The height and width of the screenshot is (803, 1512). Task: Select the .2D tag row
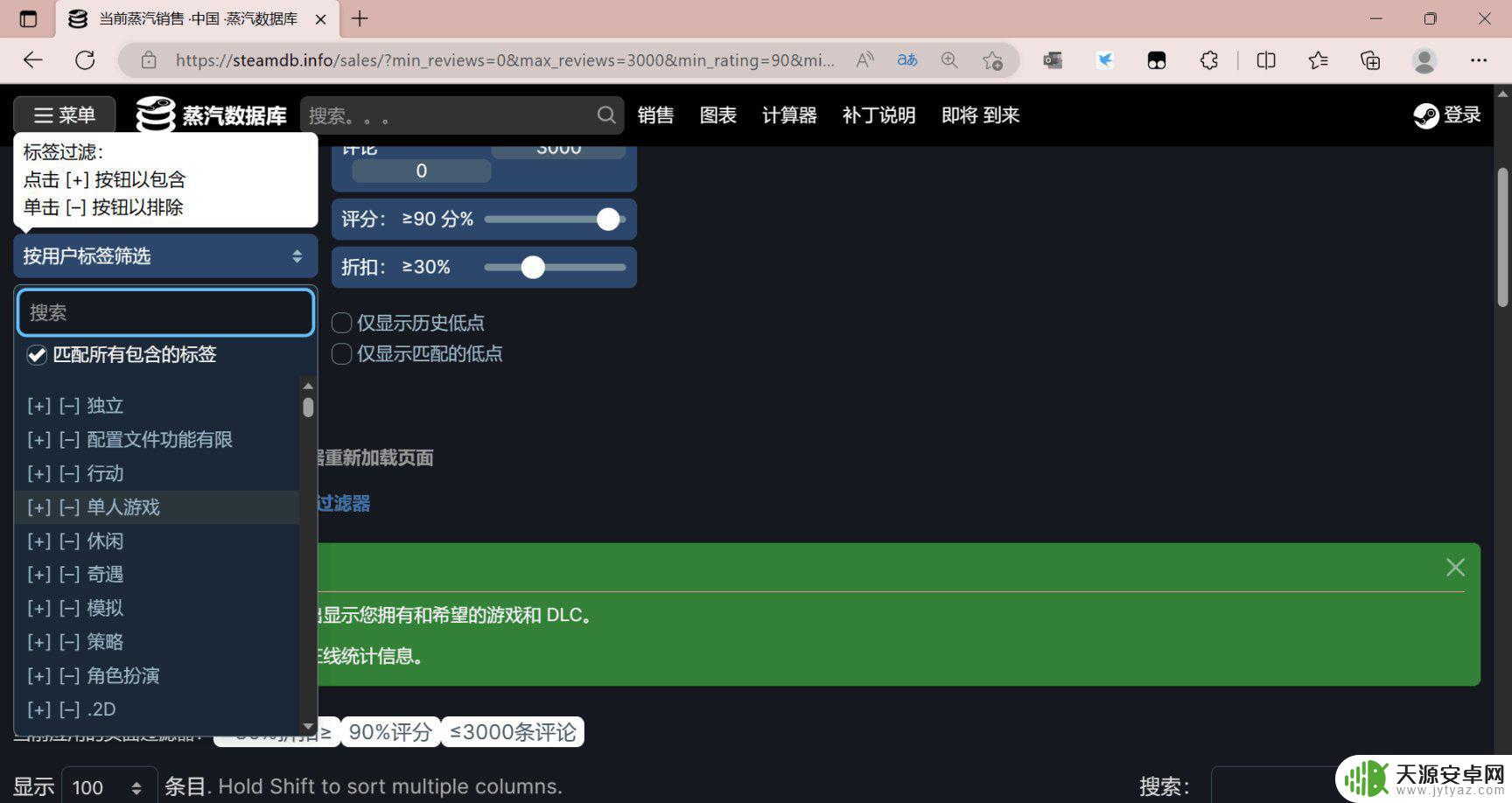pos(157,709)
